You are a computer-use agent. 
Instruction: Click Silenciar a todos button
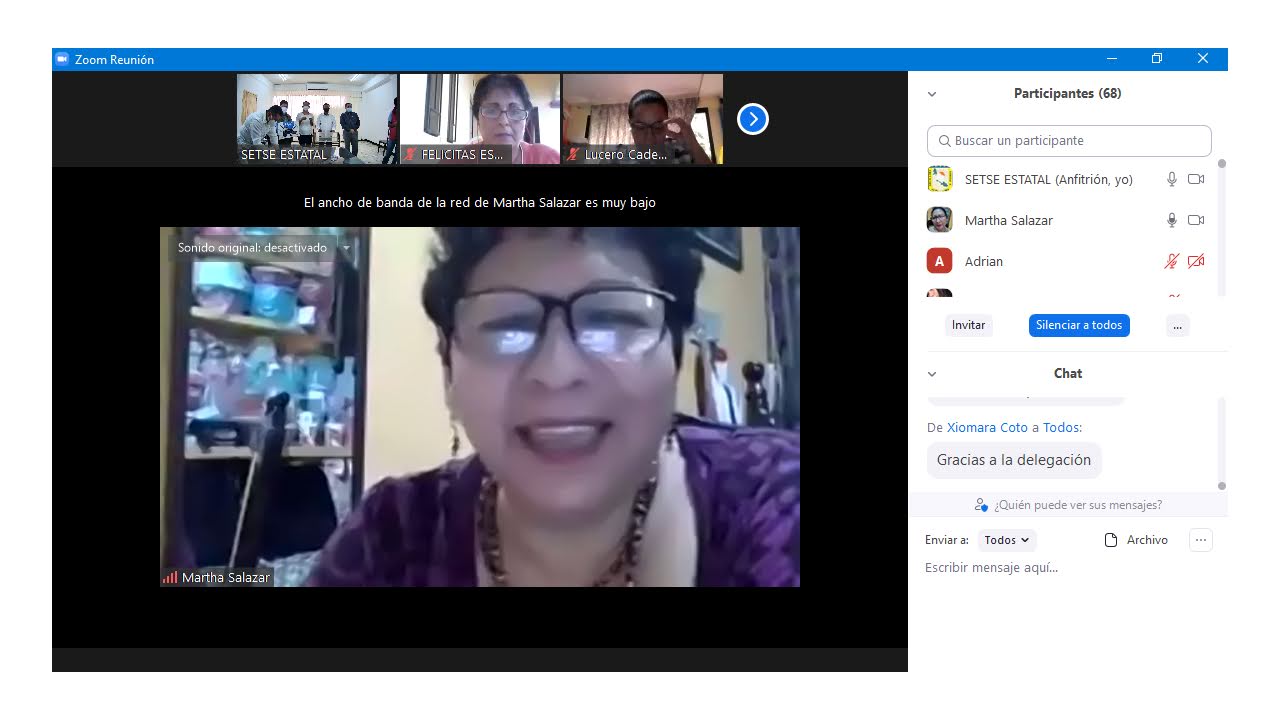[1079, 325]
